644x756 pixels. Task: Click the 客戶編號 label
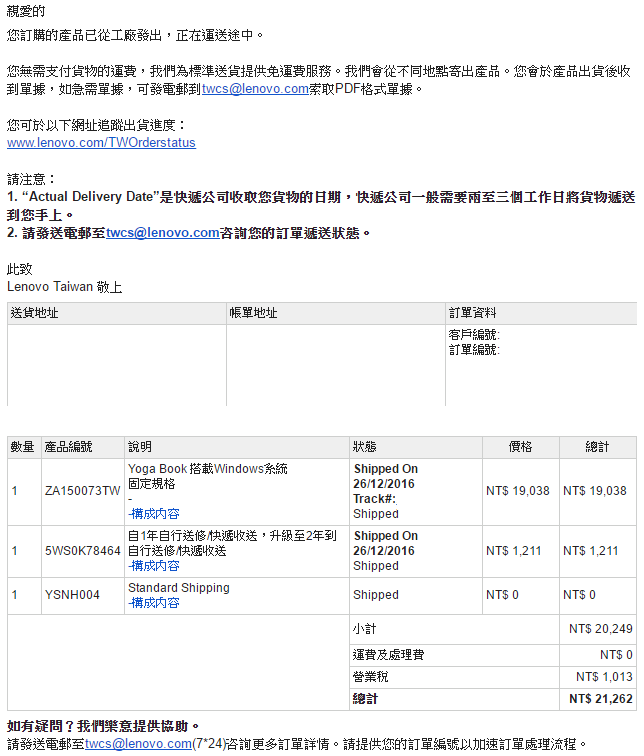click(x=474, y=335)
